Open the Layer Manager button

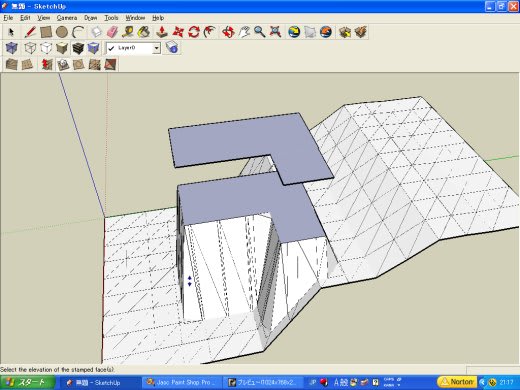pos(172,48)
